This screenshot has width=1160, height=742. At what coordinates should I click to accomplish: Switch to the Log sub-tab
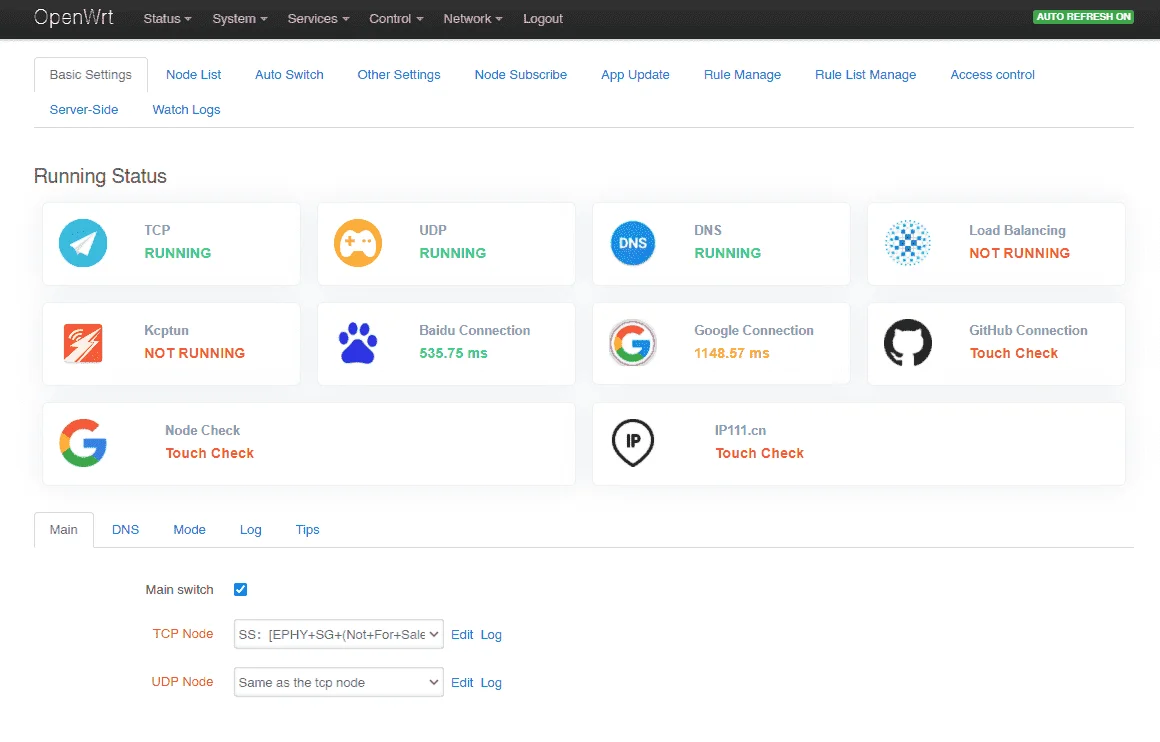[x=251, y=530]
